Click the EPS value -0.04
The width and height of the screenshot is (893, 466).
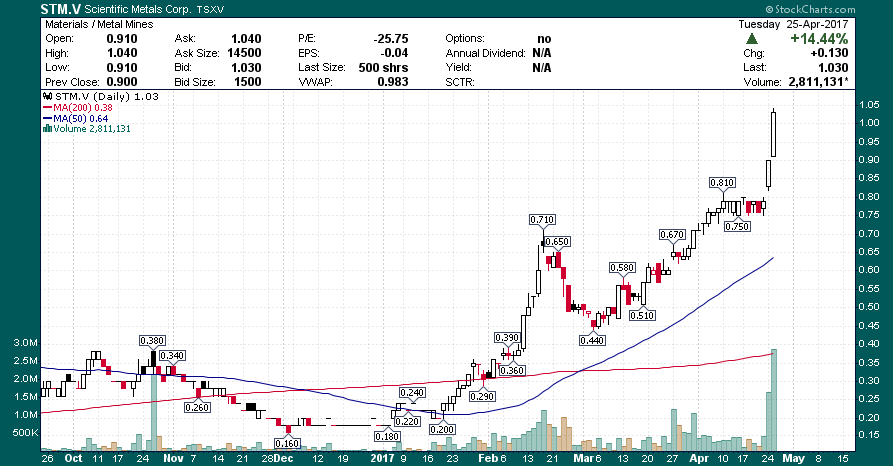(393, 53)
